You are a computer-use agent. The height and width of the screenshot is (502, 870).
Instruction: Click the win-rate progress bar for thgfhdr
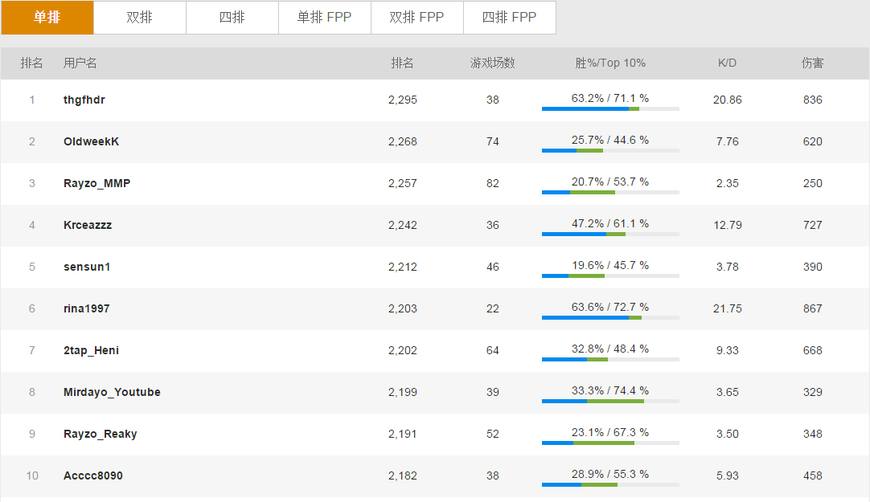coord(610,108)
